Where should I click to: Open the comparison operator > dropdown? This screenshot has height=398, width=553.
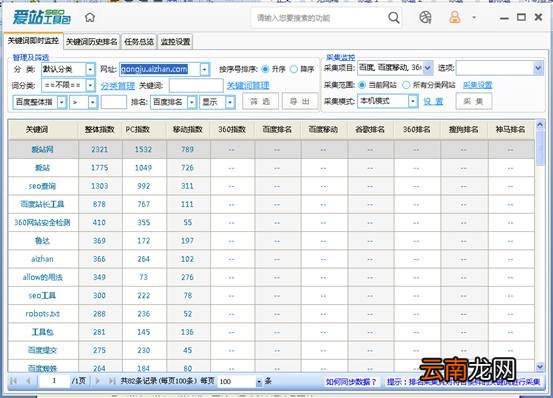coord(84,102)
